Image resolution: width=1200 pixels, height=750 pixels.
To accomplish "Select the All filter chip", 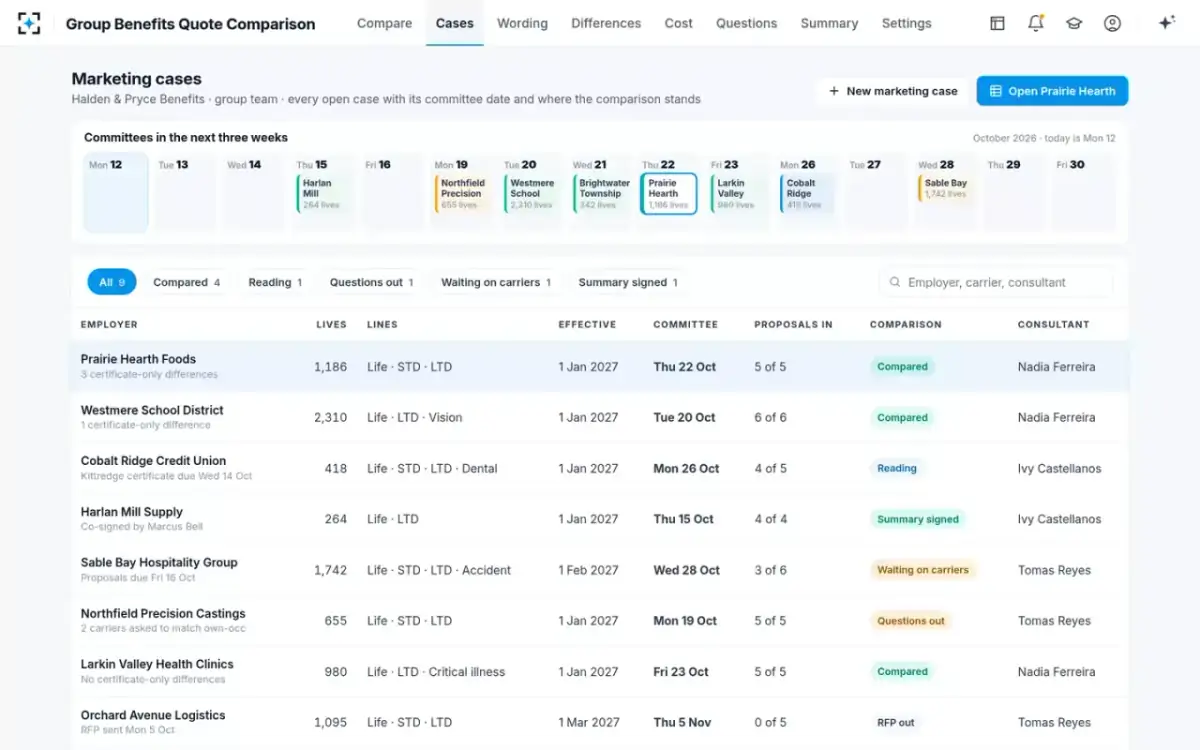I will [112, 282].
